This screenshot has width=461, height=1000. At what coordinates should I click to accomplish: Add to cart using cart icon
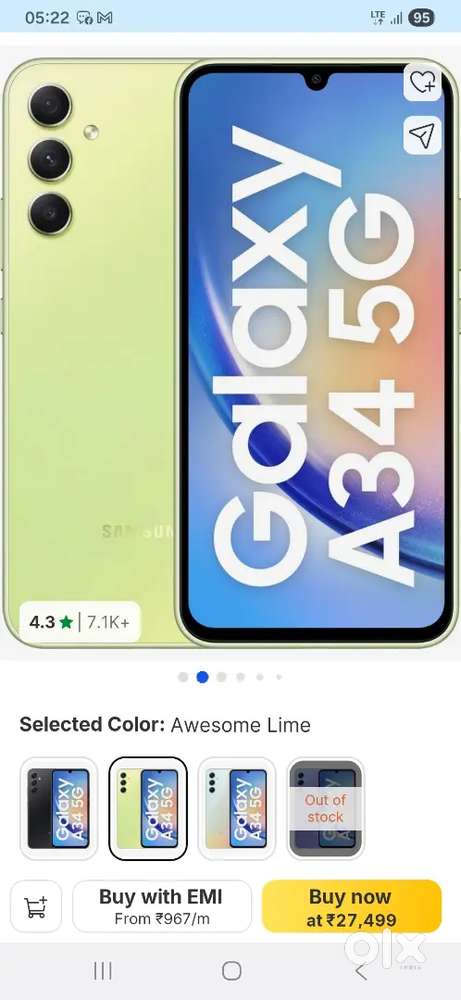tap(36, 906)
